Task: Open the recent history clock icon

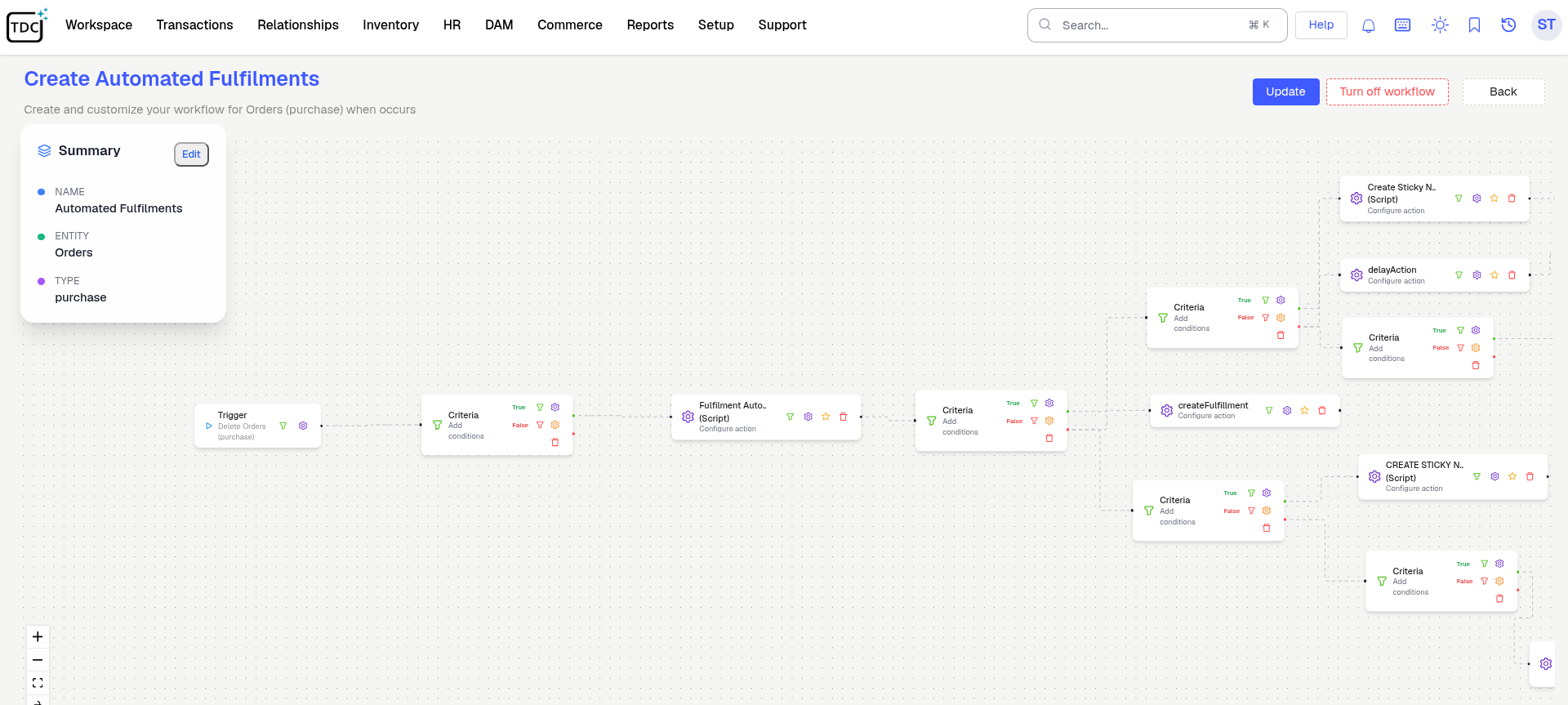Action: (x=1508, y=25)
